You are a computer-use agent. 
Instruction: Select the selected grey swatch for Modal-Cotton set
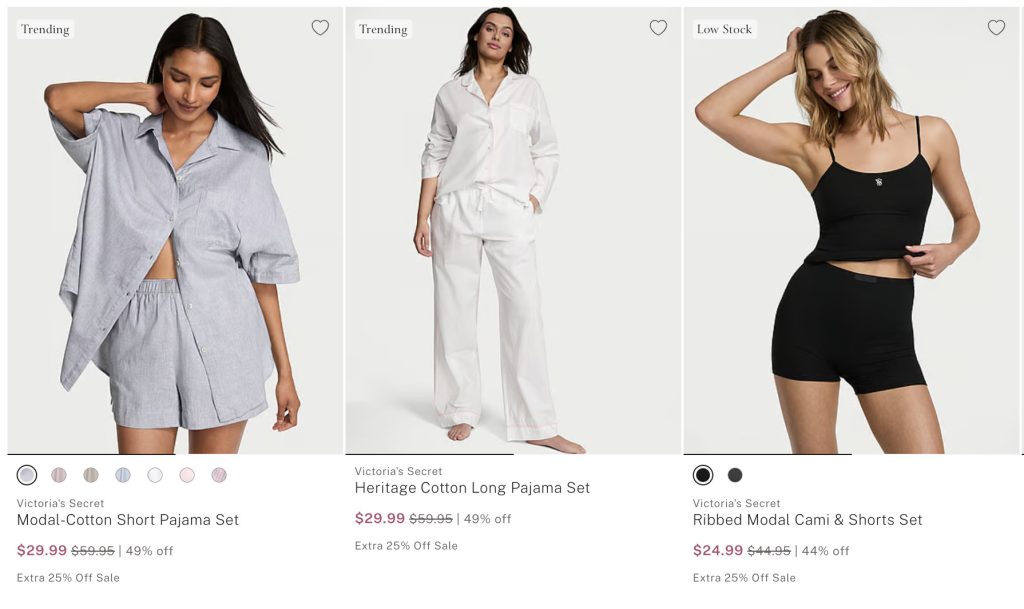(27, 475)
